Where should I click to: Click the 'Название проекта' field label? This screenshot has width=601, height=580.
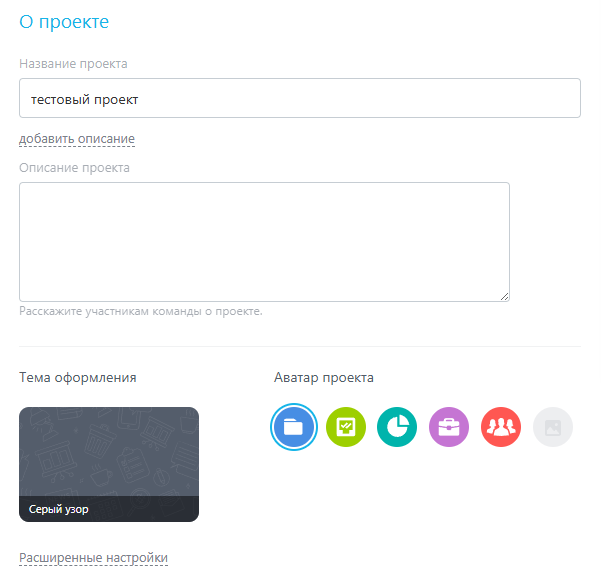tap(73, 64)
